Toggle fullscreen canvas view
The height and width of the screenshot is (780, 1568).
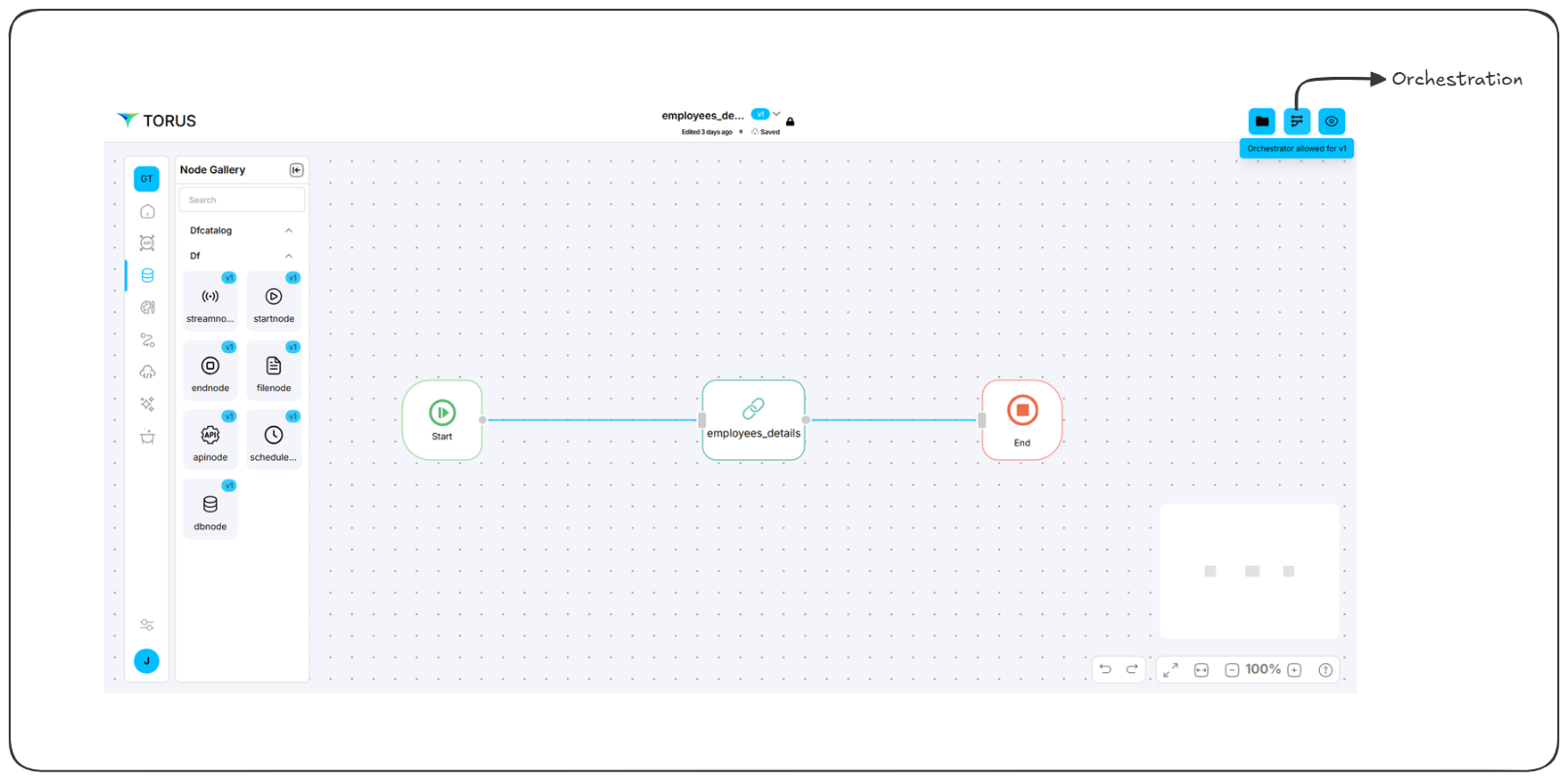tap(1170, 670)
